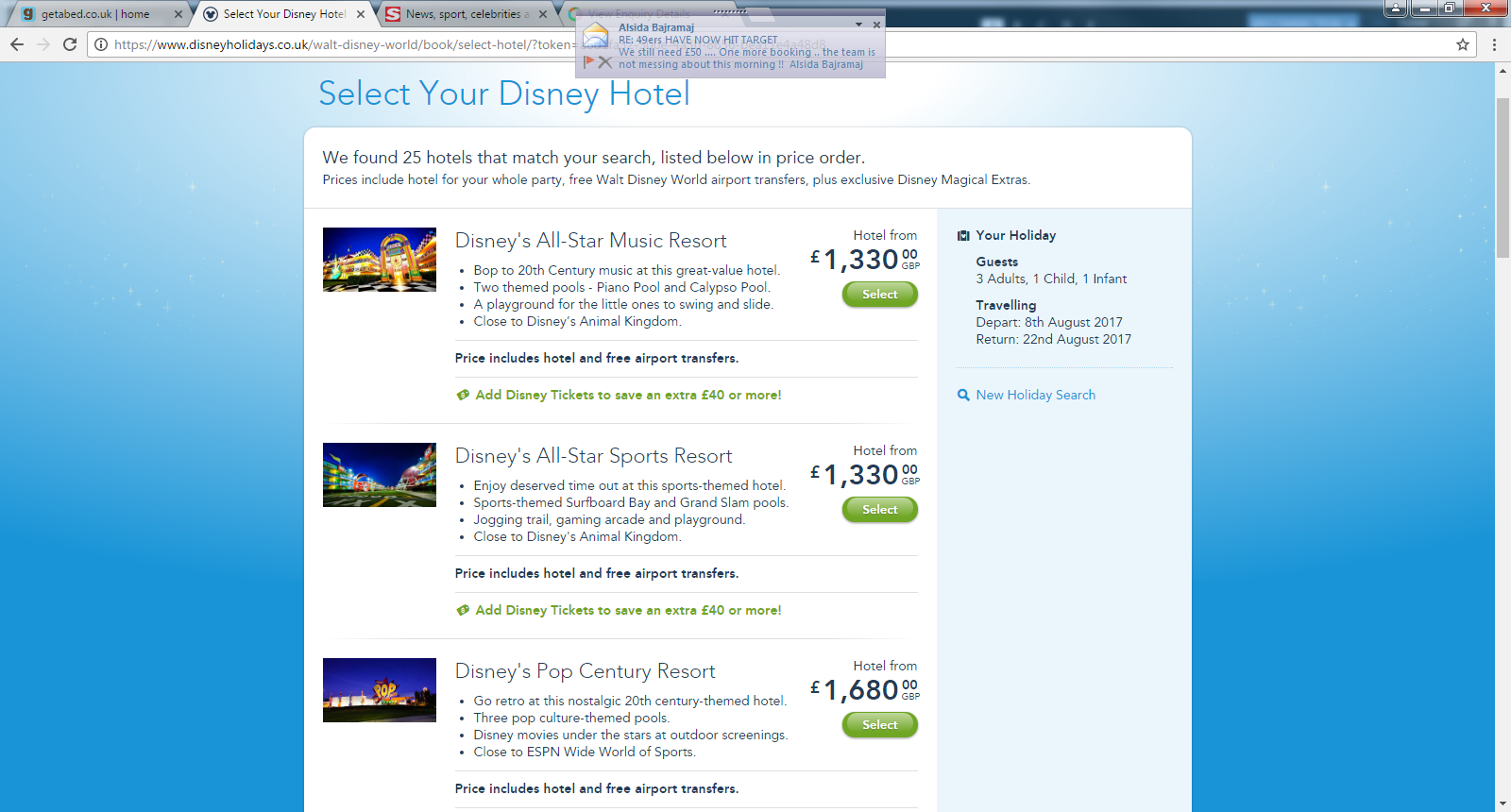Close the getabed.co.uk tab
Screen dimensions: 1511x812
(x=178, y=14)
